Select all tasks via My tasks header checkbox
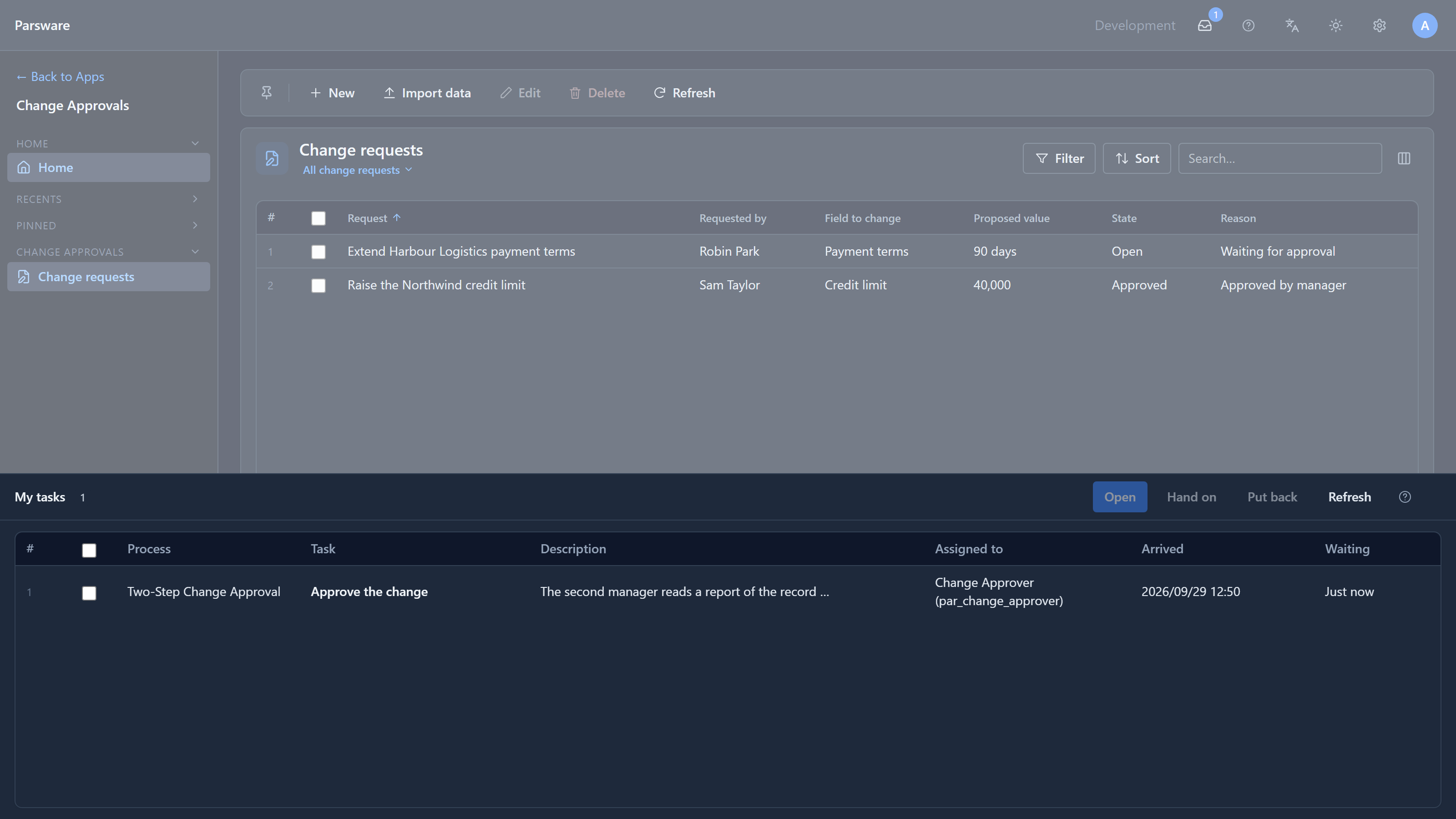This screenshot has width=1456, height=819. point(89,550)
